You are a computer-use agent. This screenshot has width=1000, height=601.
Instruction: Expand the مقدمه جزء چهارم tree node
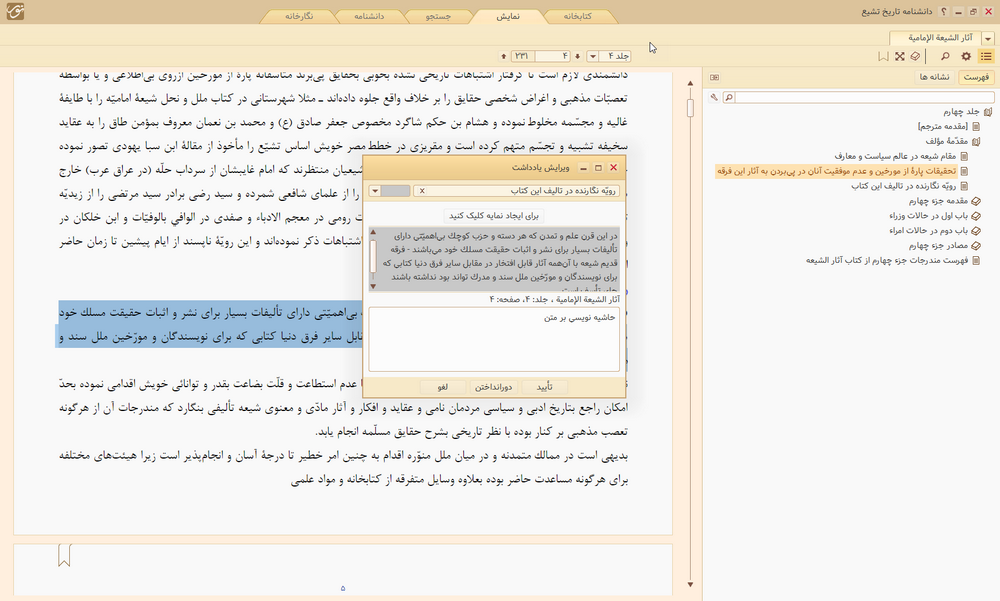coord(976,201)
